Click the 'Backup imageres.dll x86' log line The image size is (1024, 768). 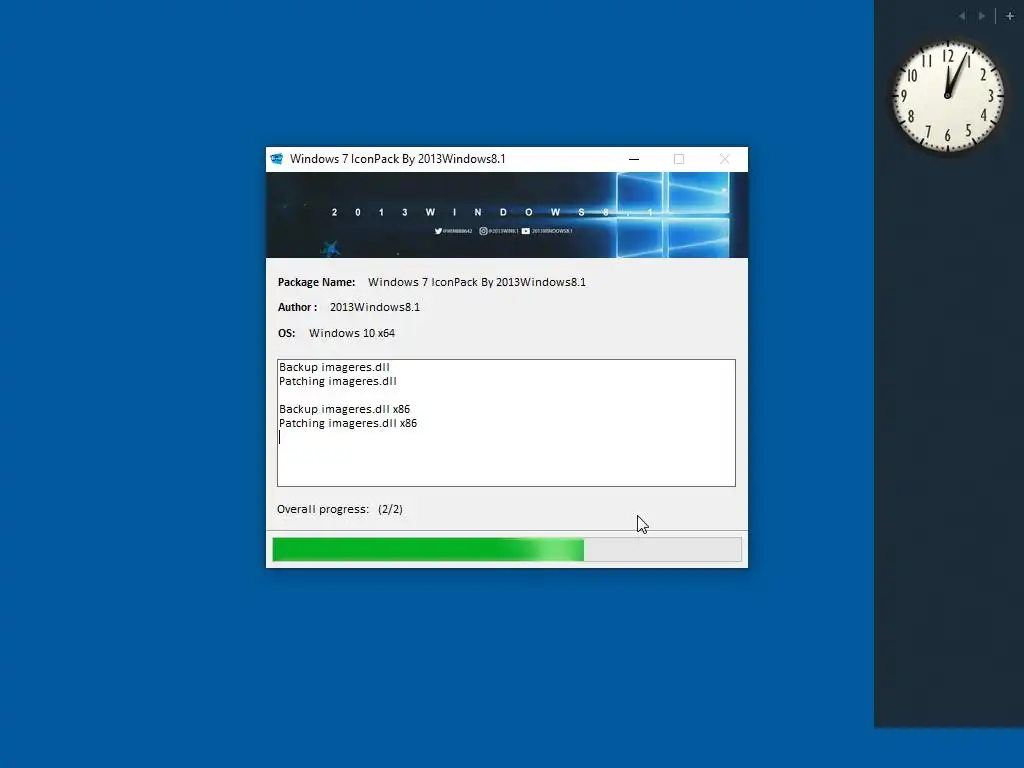pos(345,409)
